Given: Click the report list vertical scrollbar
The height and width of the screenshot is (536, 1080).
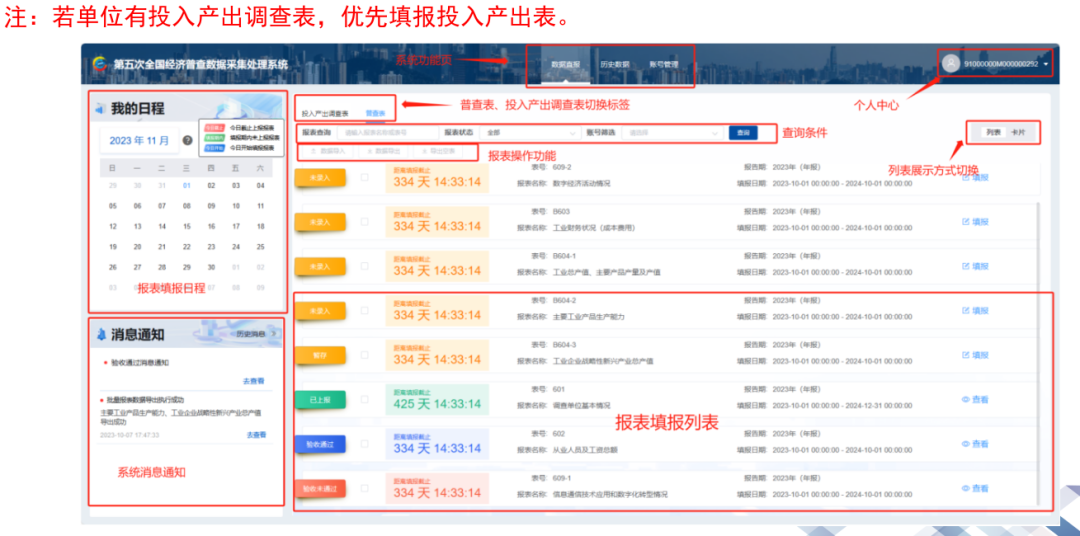Looking at the screenshot, I should coord(1038,351).
